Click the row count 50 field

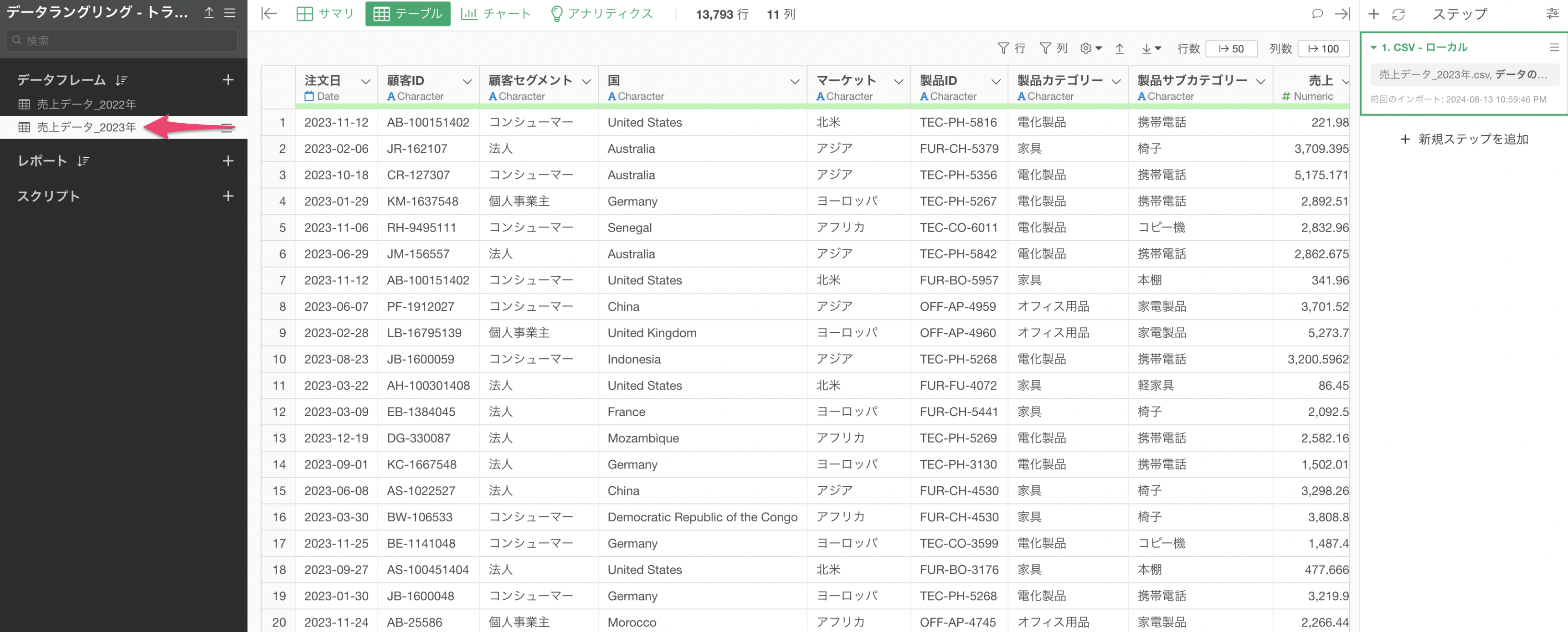pyautogui.click(x=1231, y=48)
